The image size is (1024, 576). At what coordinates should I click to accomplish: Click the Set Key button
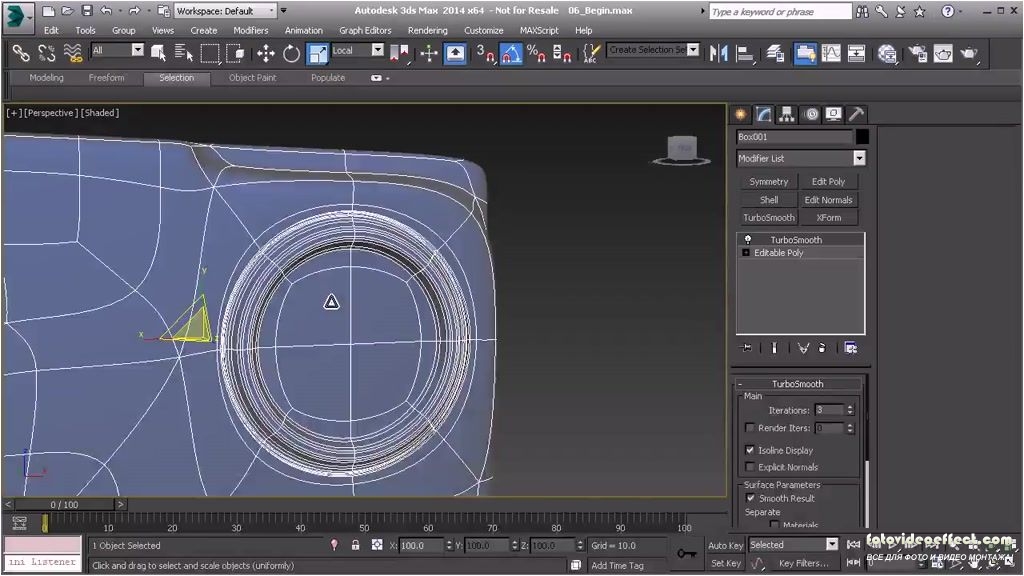[726, 563]
